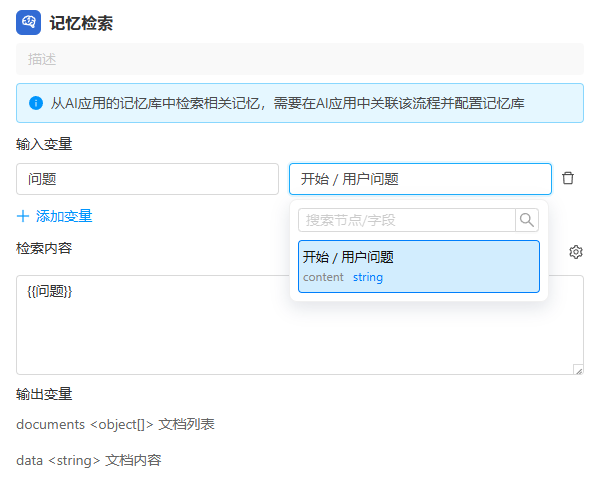Click the info icon in the blue notice
This screenshot has height=495, width=600.
[36, 103]
